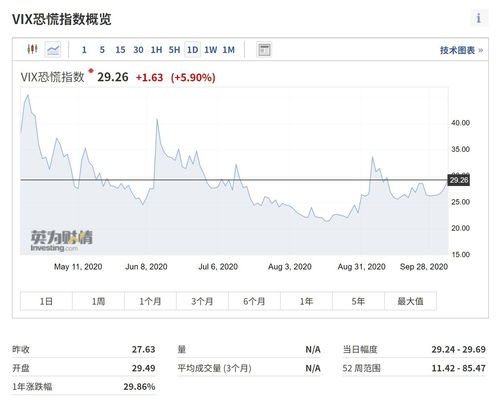Switch interval to 1W
Screen dimensions: 499x400
[x=211, y=50]
